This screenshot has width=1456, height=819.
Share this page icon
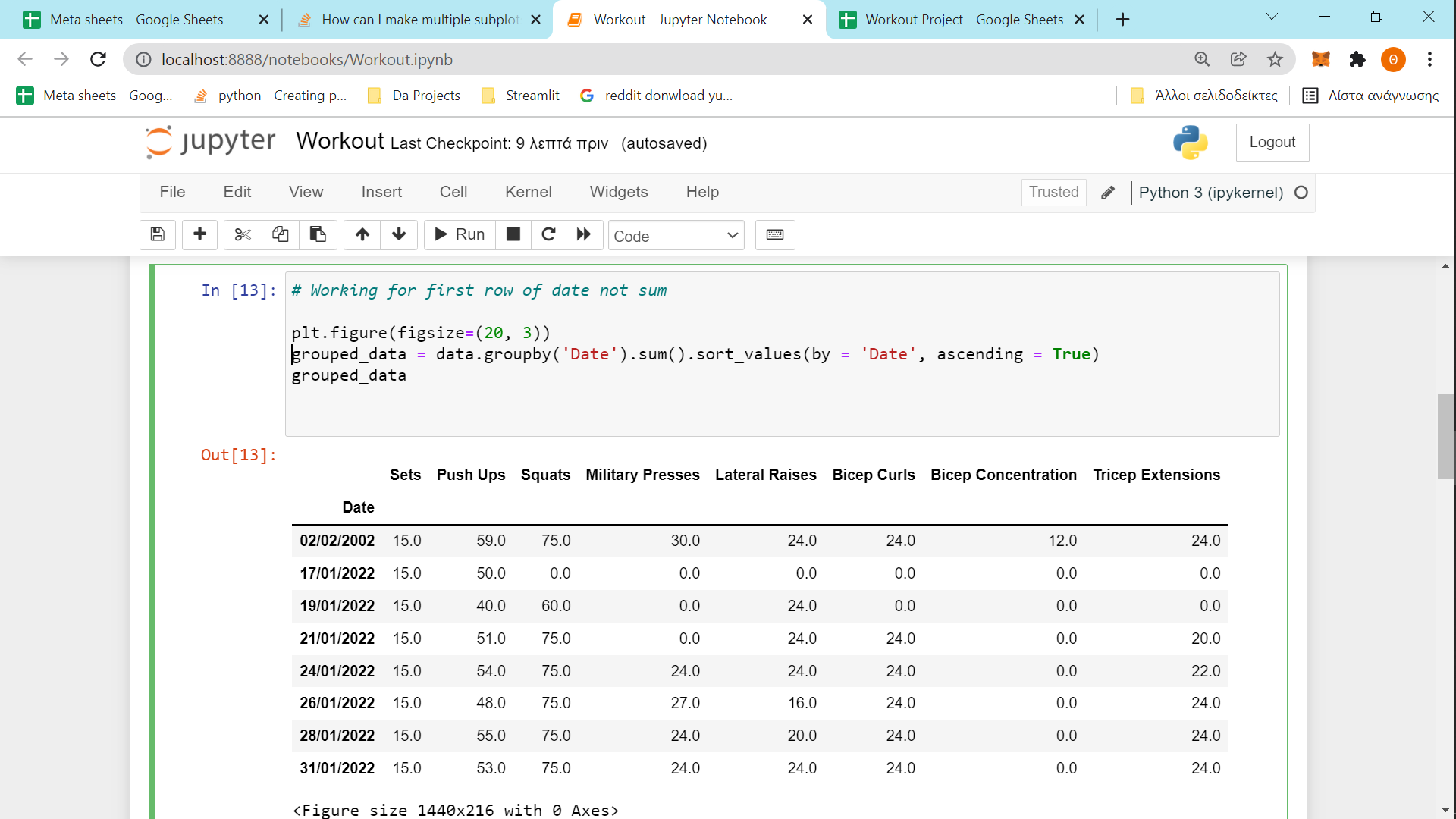(x=1238, y=59)
